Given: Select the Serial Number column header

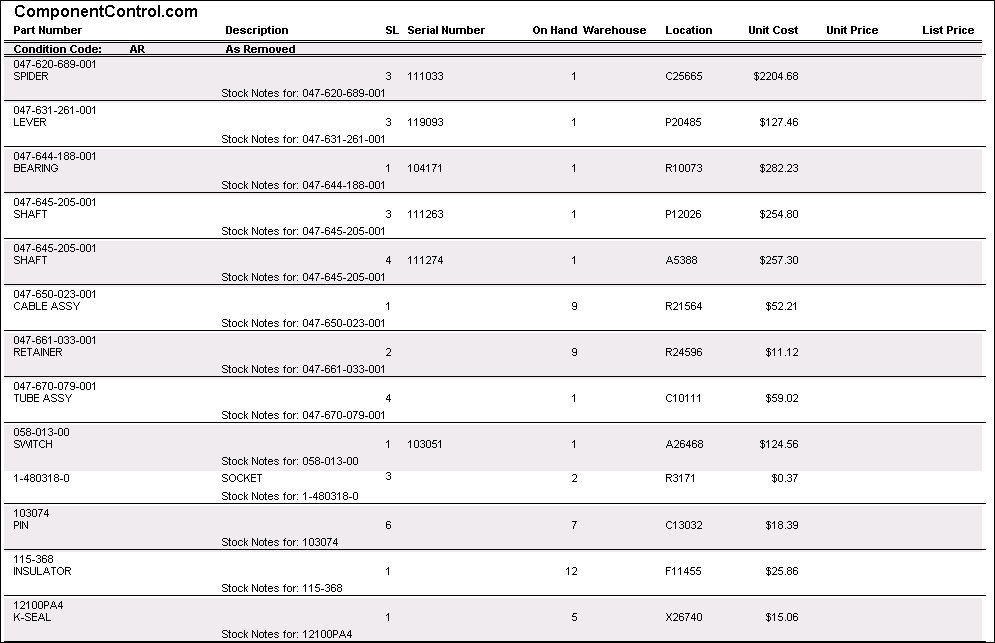Looking at the screenshot, I should 446,30.
